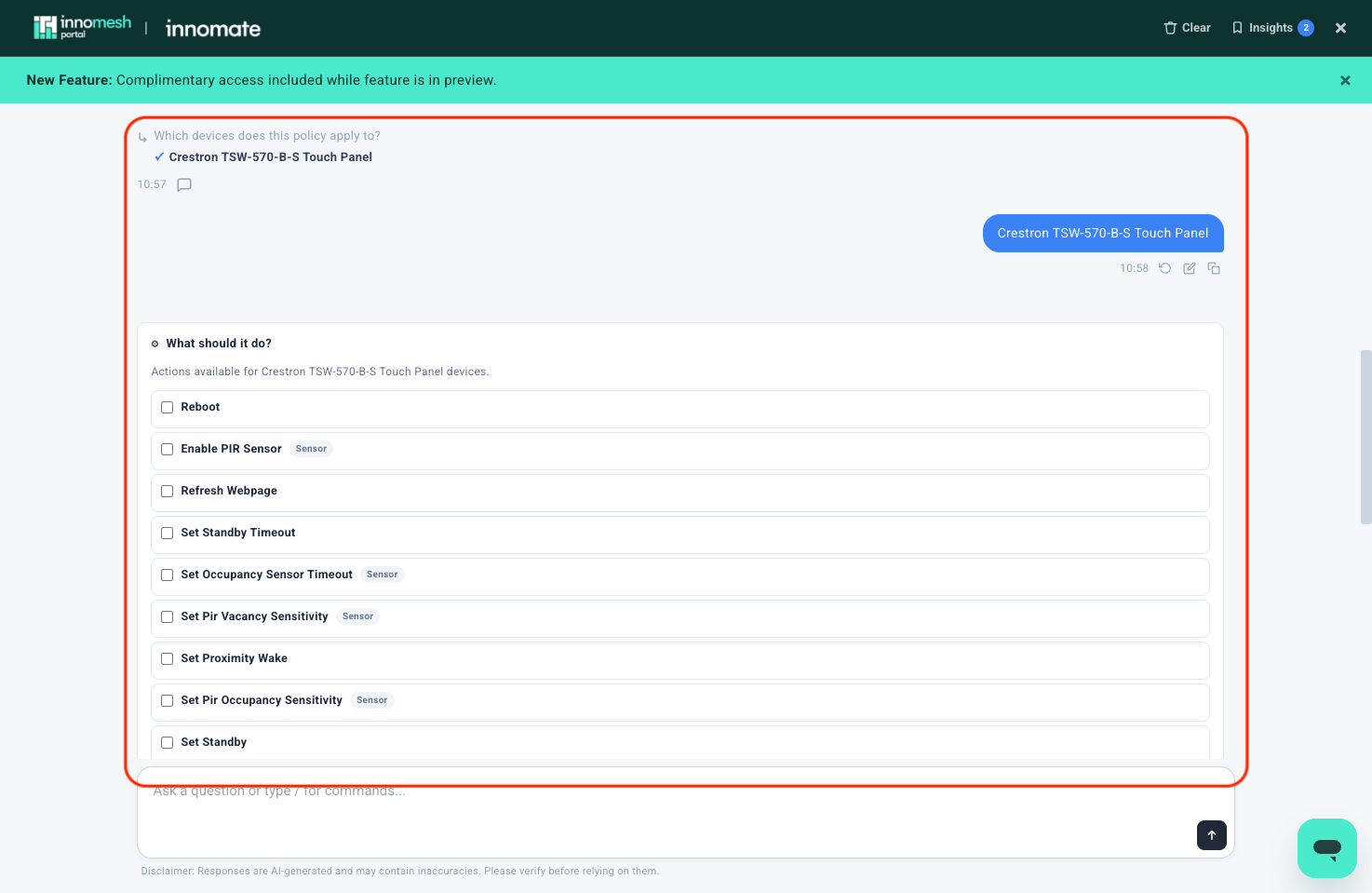Click the 'What should it do?' heading
This screenshot has width=1372, height=893.
[x=219, y=344]
